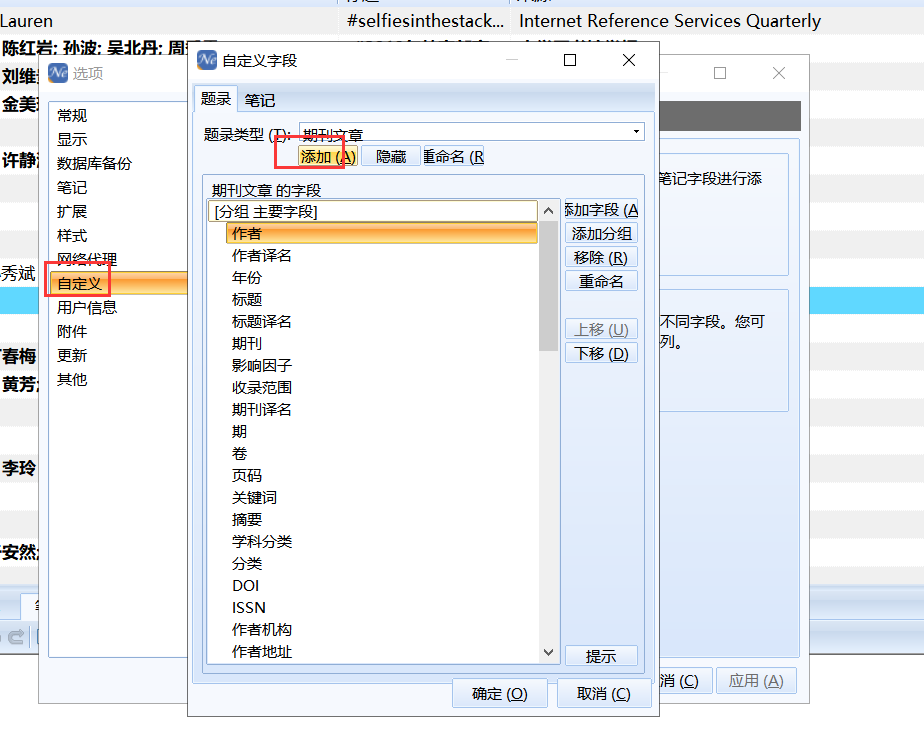Select the 作者机构 field
The height and width of the screenshot is (742, 924).
click(262, 629)
